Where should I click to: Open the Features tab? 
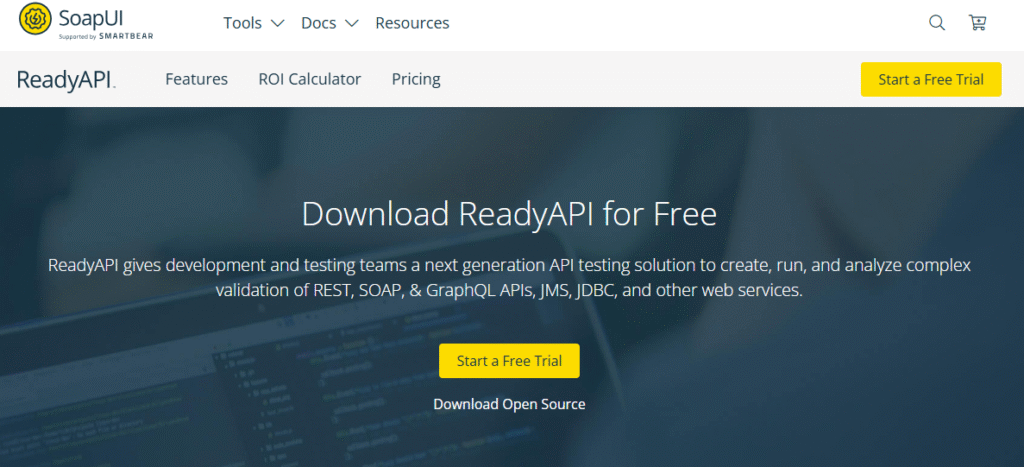click(x=197, y=79)
